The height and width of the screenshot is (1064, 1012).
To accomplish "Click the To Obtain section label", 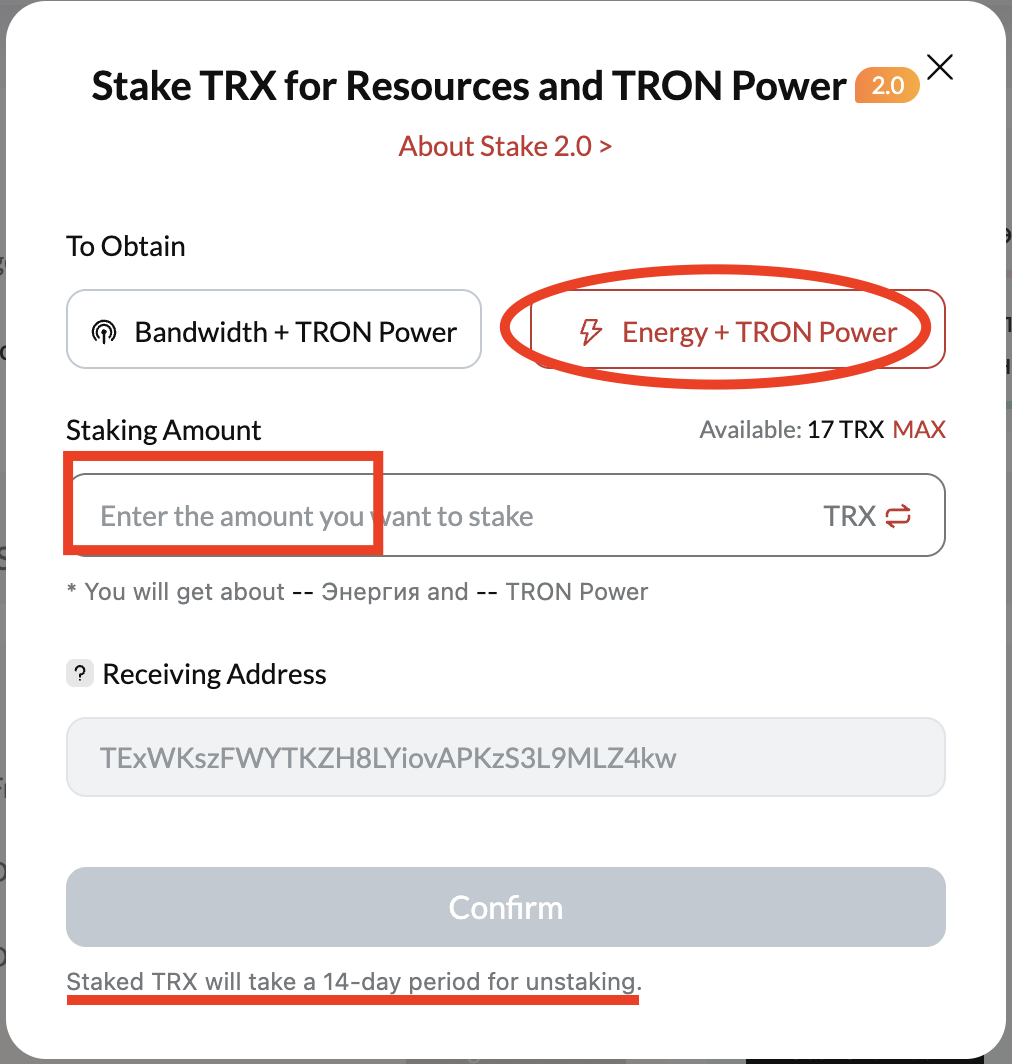I will click(125, 246).
